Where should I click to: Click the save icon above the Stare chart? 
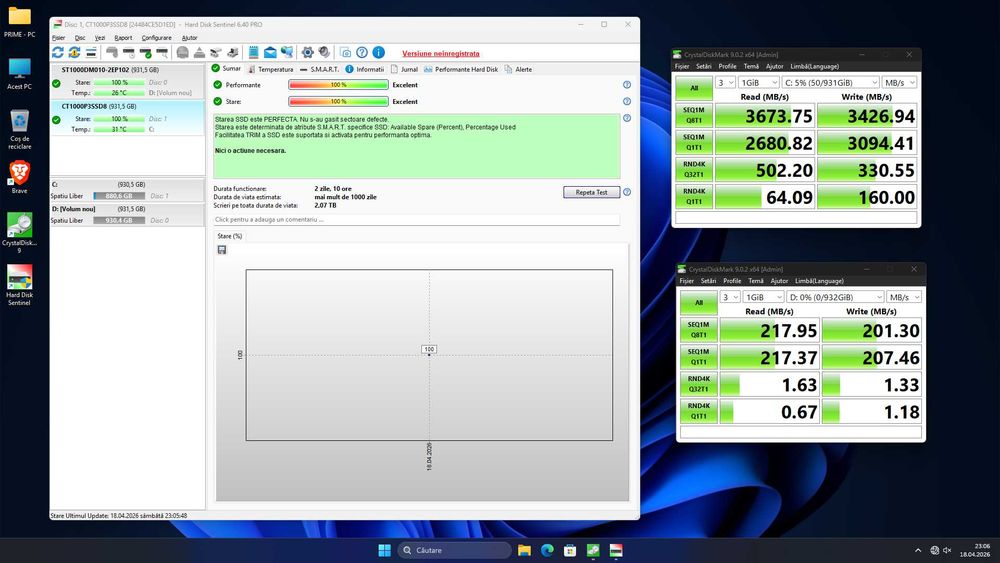(x=222, y=250)
